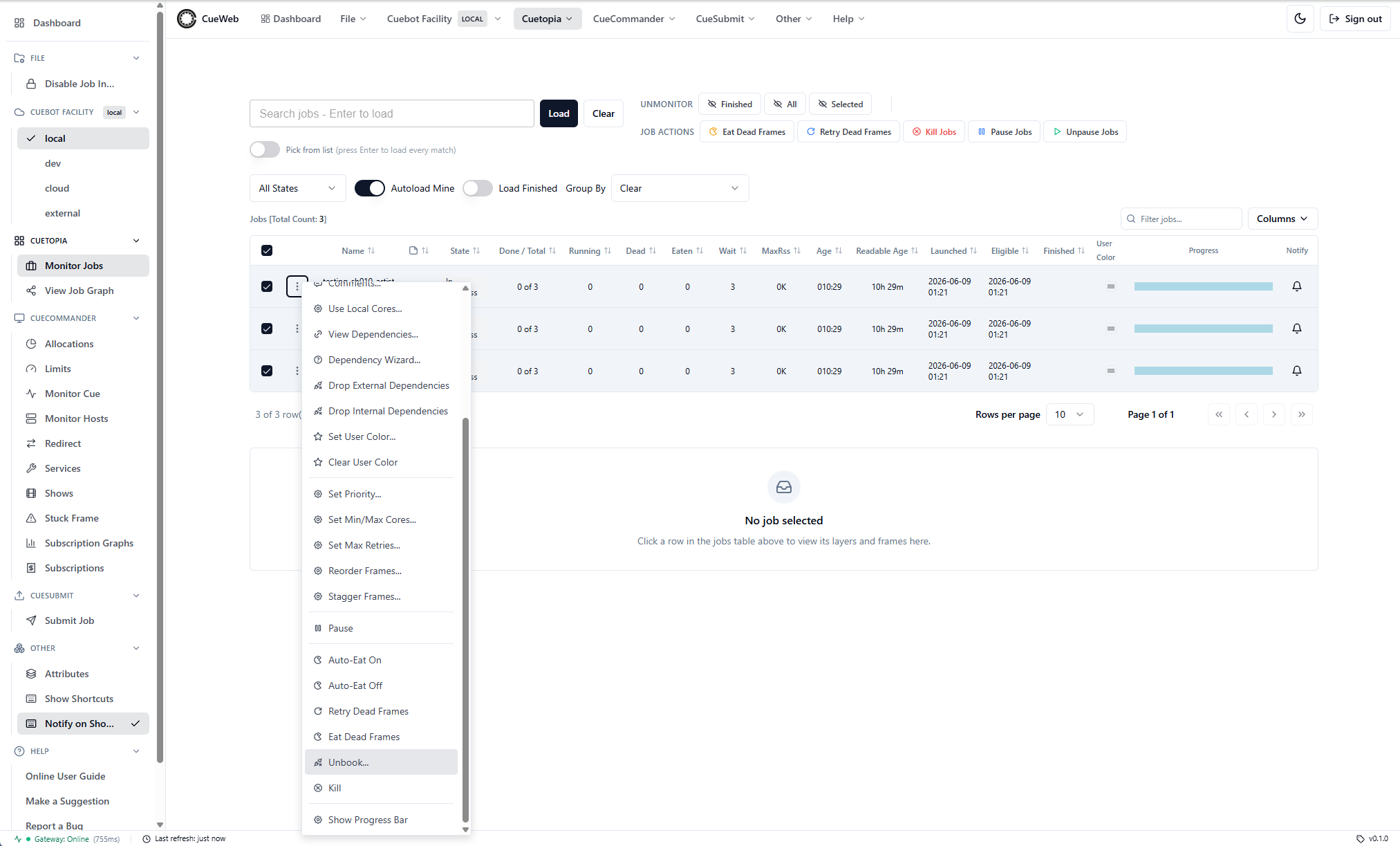Uncheck the second job row checkbox
Image resolution: width=1400 pixels, height=846 pixels.
tap(267, 329)
